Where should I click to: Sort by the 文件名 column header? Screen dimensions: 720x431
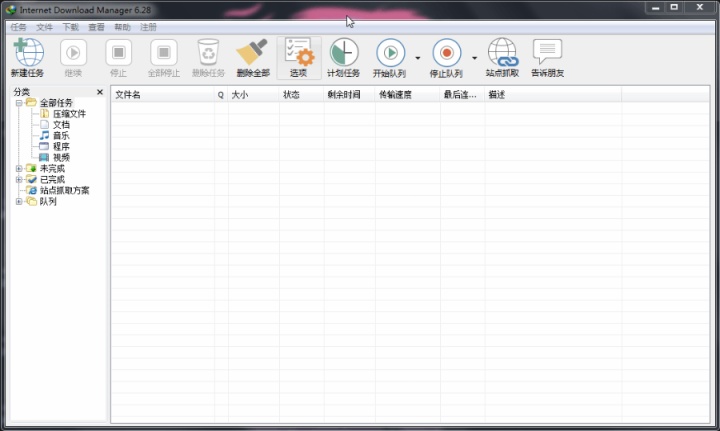[x=163, y=95]
